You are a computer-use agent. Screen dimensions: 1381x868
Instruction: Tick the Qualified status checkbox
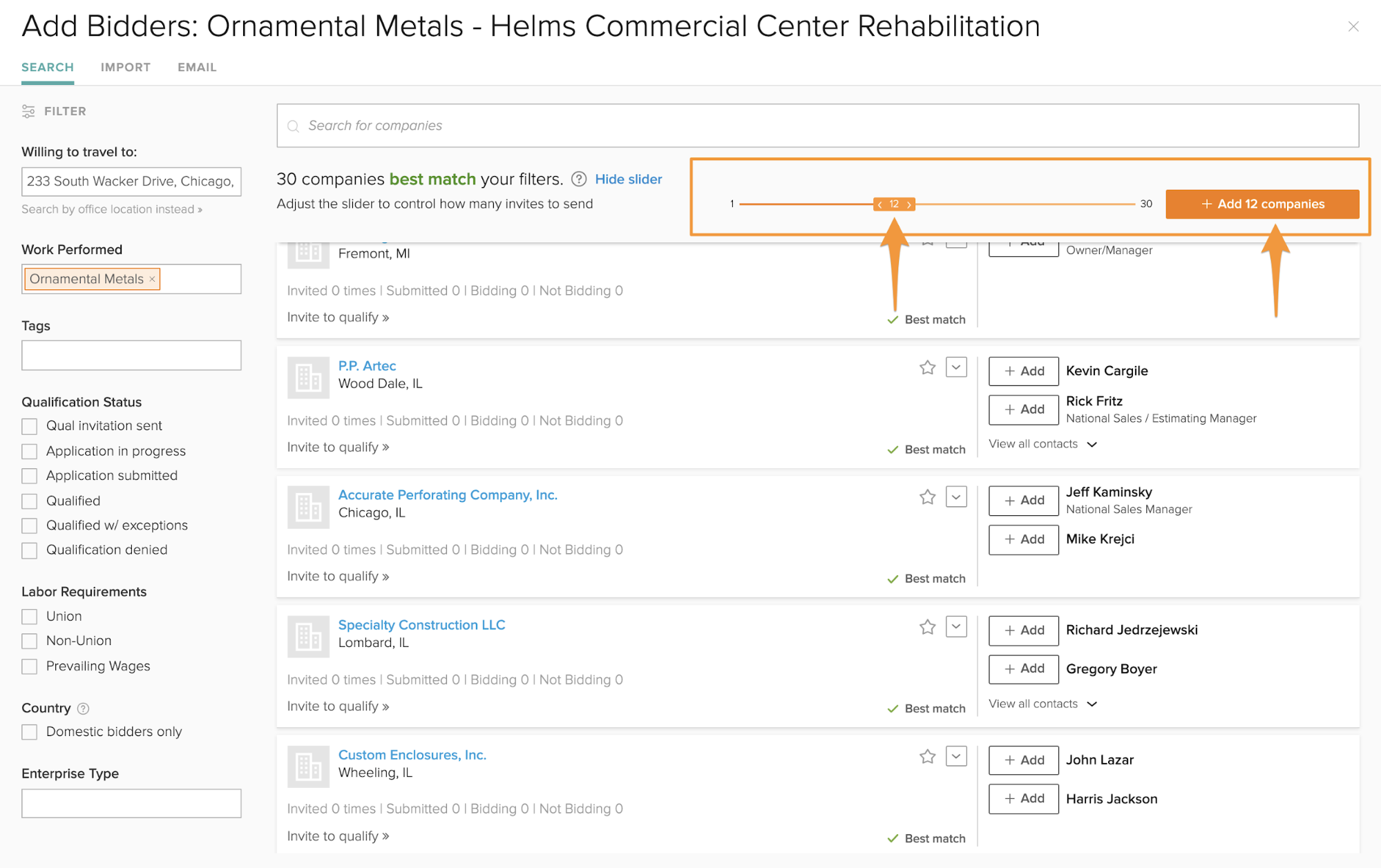point(29,501)
